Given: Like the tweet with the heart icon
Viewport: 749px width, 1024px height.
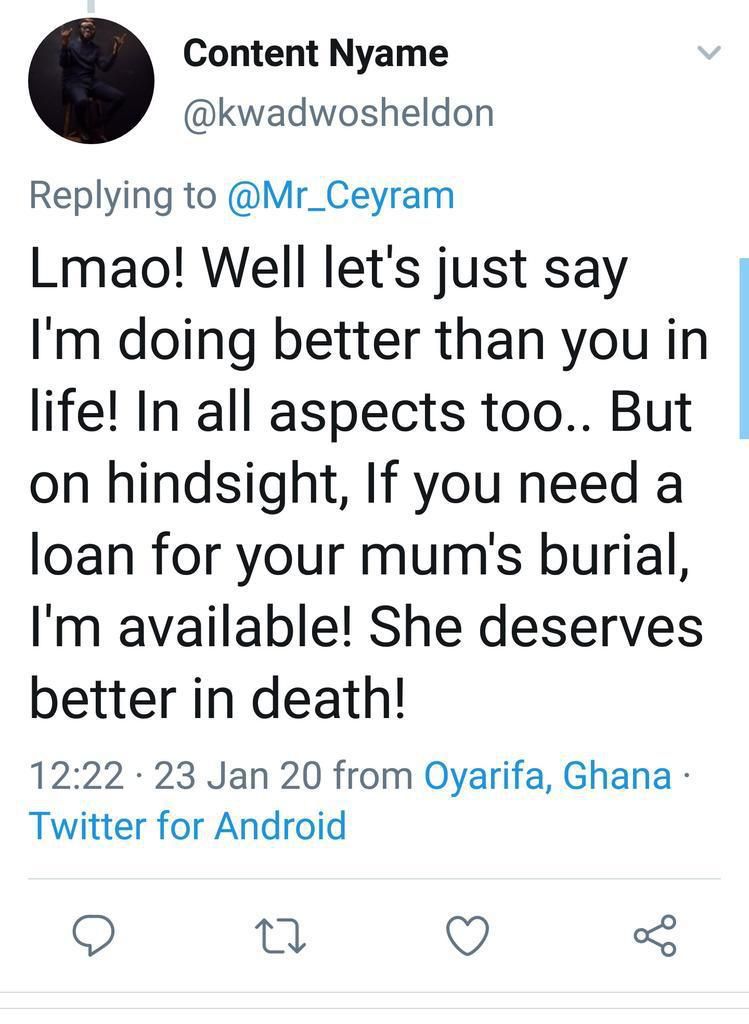Looking at the screenshot, I should [468, 936].
